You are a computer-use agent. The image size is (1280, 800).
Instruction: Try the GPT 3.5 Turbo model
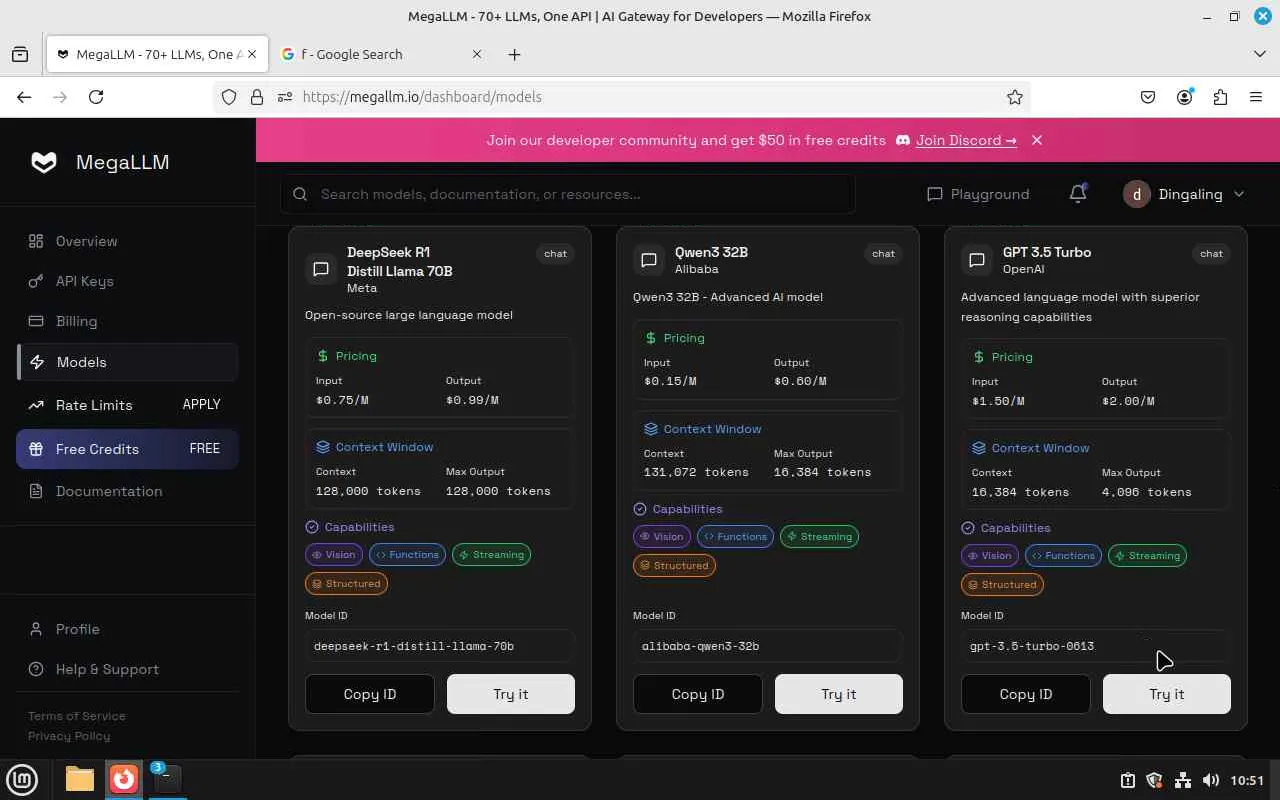pyautogui.click(x=1167, y=694)
